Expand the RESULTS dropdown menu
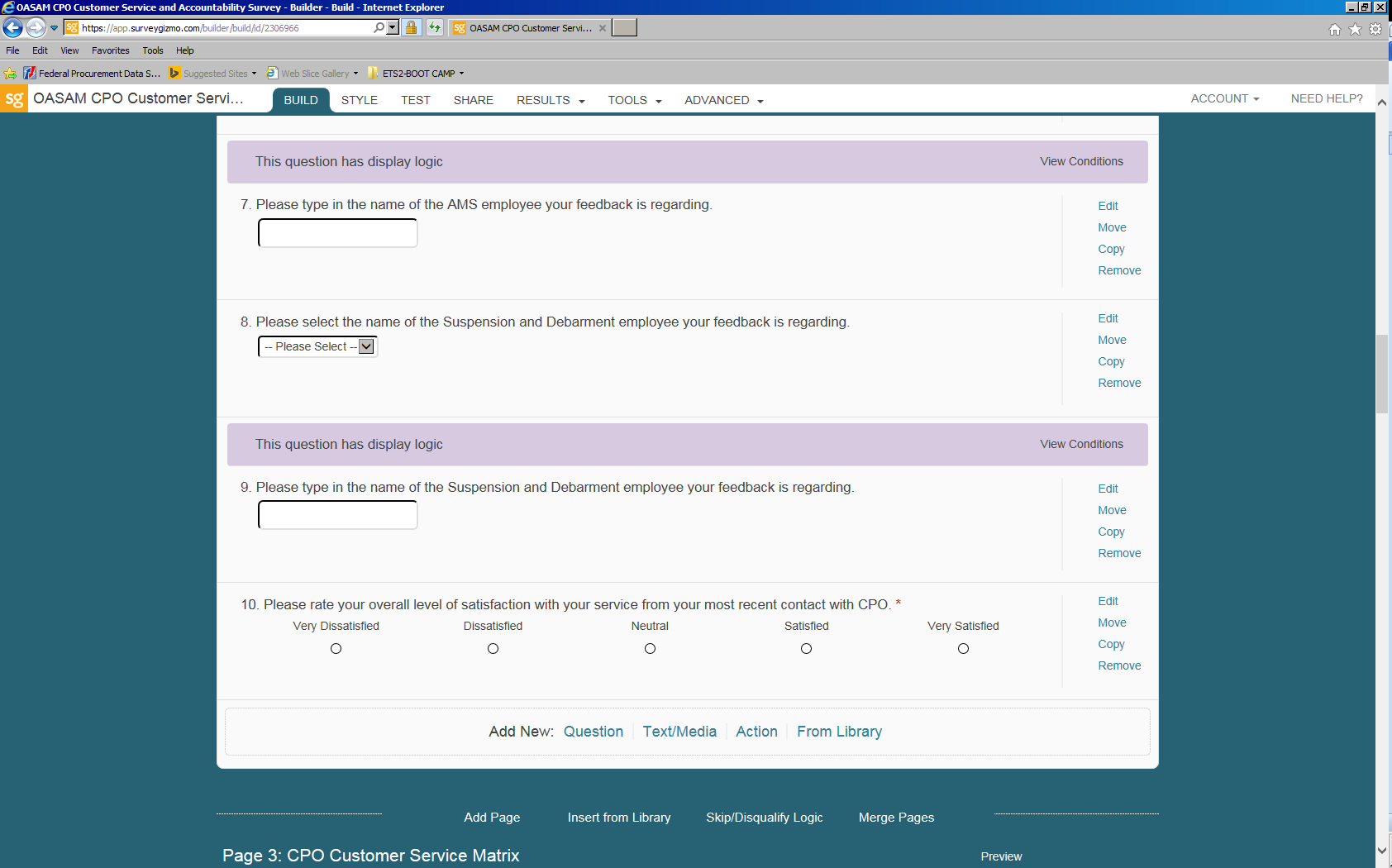1392x868 pixels. coord(551,100)
